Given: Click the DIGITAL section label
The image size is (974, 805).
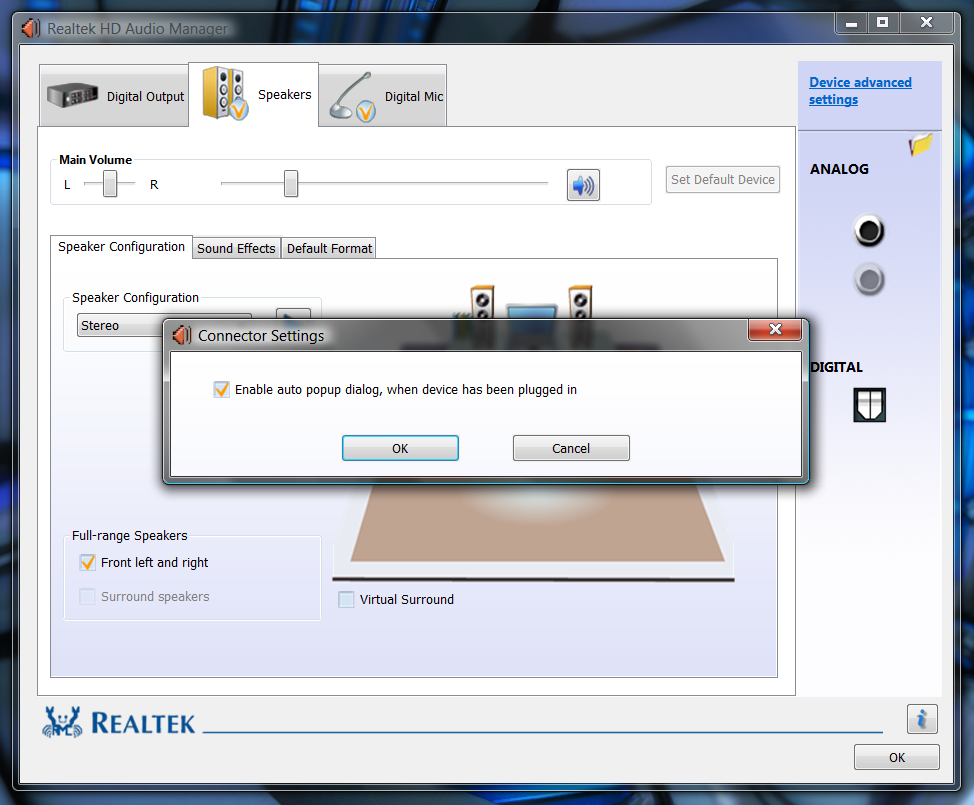Looking at the screenshot, I should click(x=837, y=367).
